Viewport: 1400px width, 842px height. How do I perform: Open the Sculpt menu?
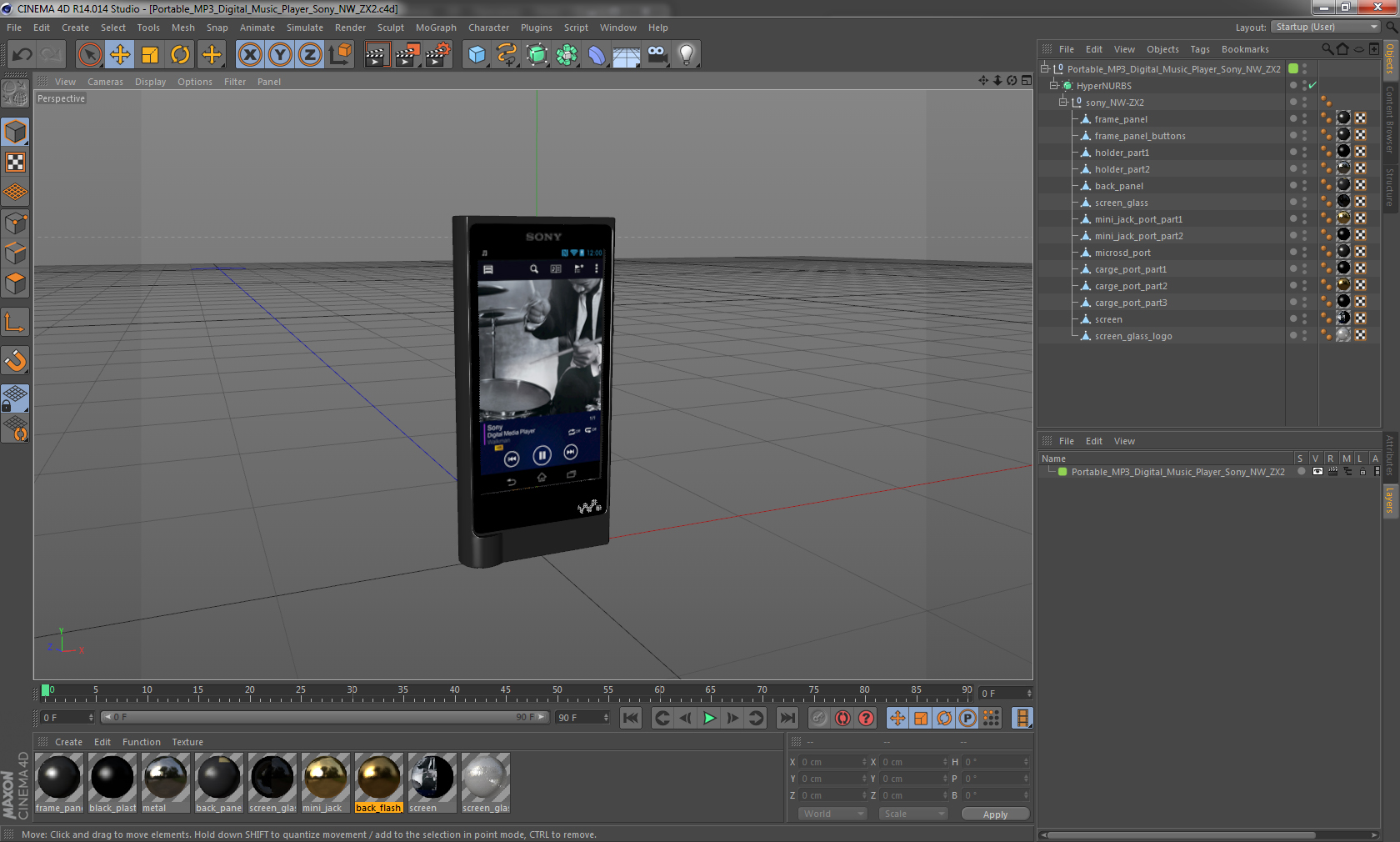click(x=390, y=28)
